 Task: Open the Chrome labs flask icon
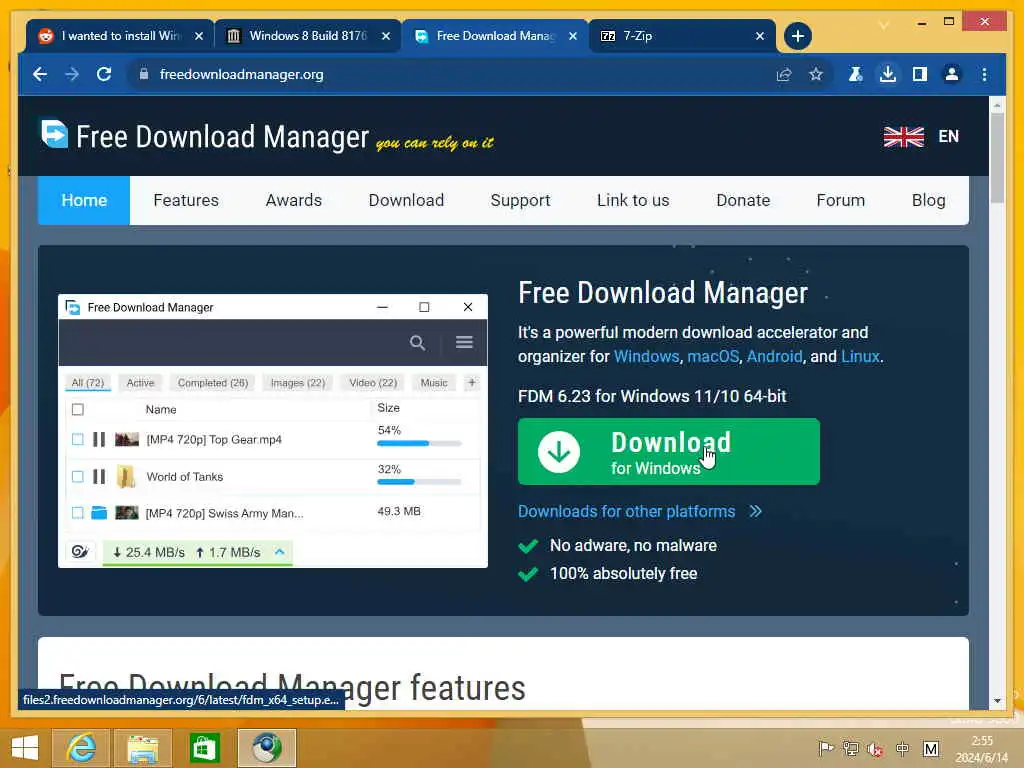tap(855, 74)
